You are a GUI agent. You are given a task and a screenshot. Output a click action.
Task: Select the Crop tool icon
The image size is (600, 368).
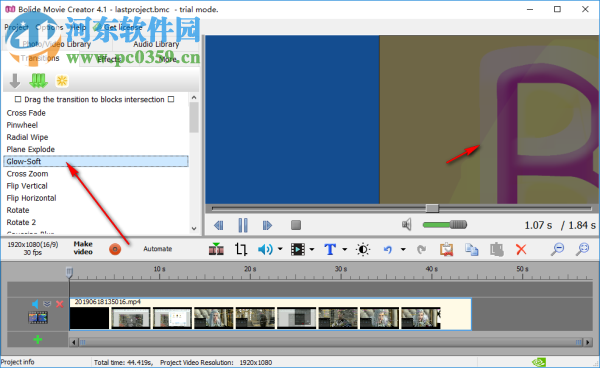(241, 249)
